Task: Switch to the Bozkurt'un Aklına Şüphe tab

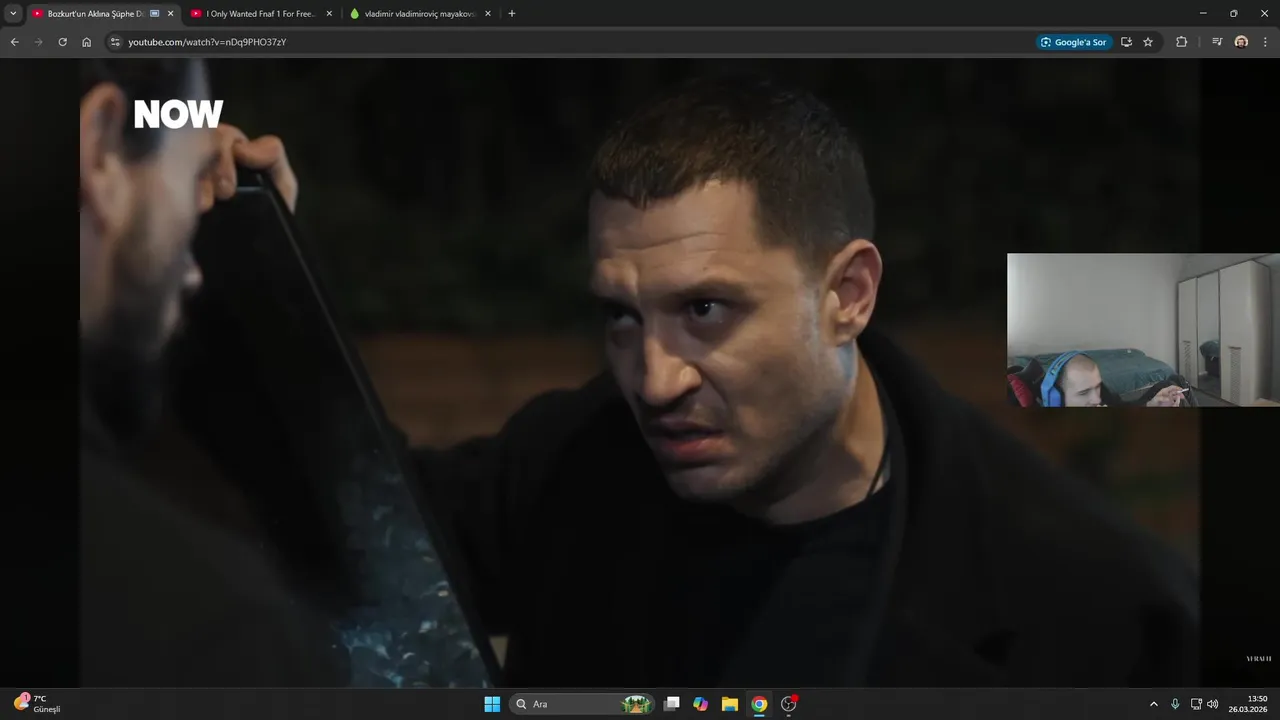Action: 95,14
